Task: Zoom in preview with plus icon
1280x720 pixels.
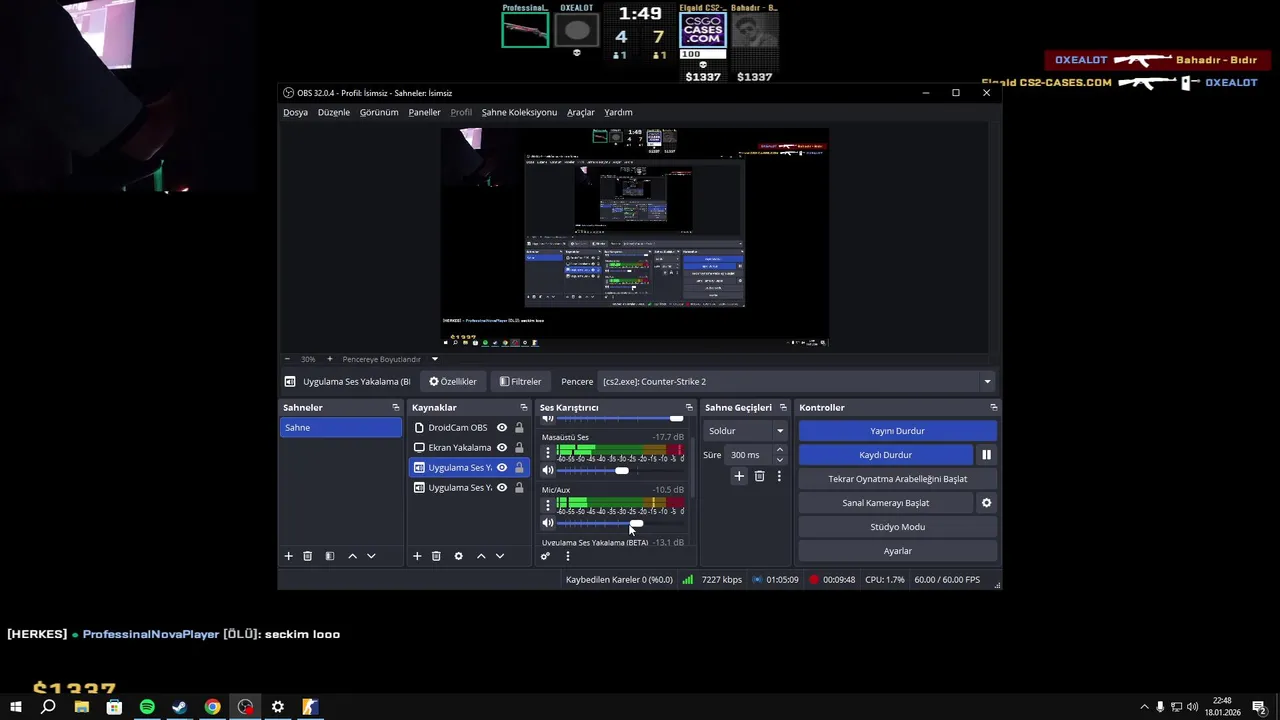Action: tap(329, 359)
